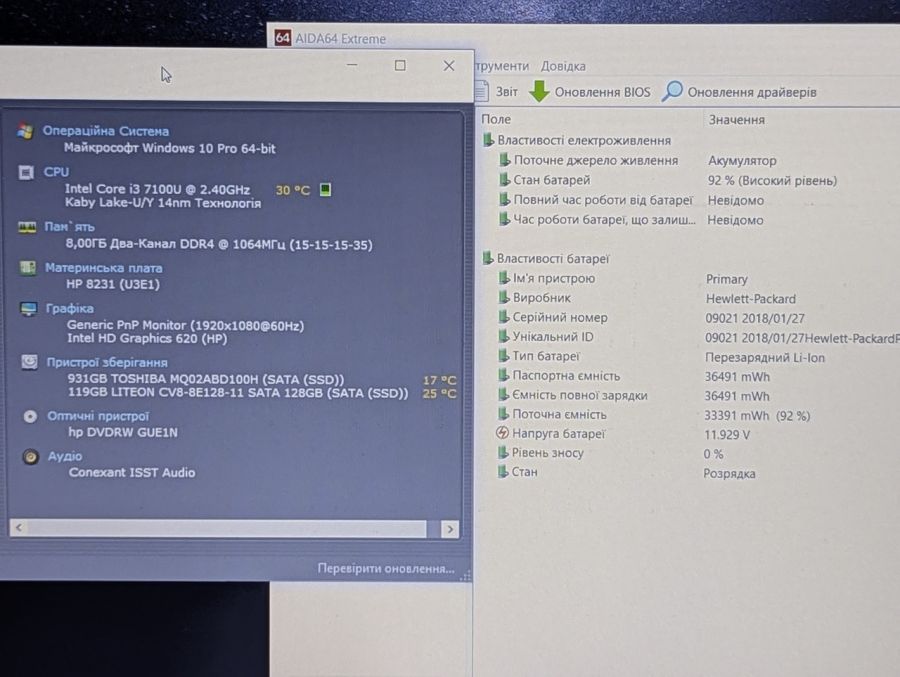Viewport: 900px width, 677px height.
Task: Select value Розрядка
Action: [x=729, y=474]
